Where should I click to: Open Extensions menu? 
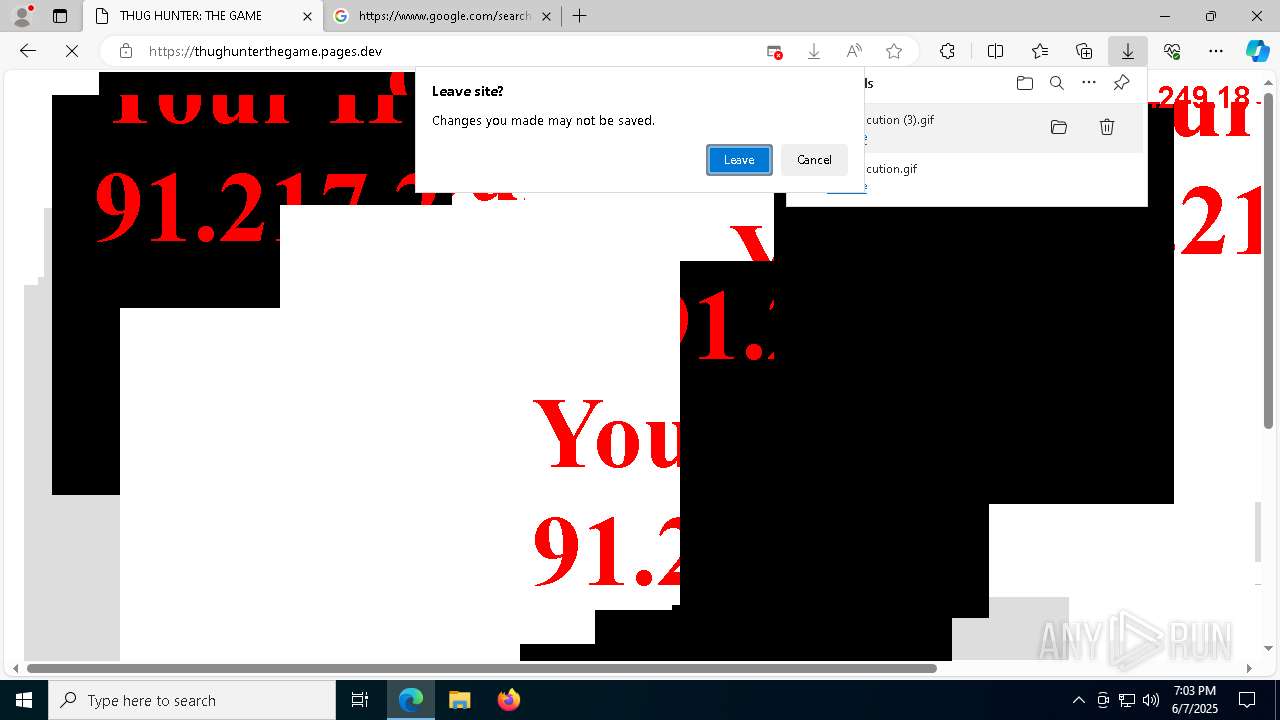(947, 51)
